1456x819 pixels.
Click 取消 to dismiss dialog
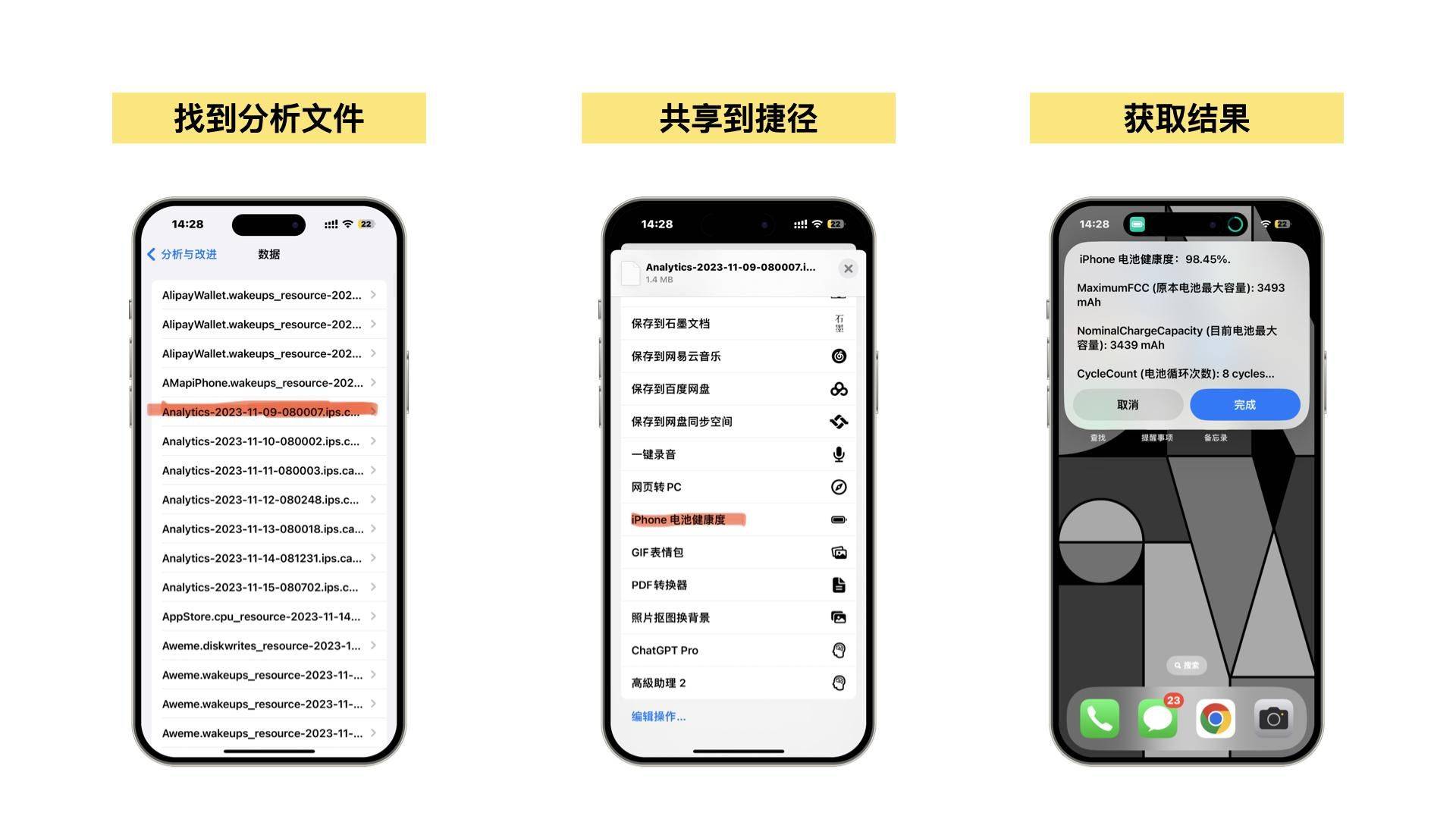tap(1128, 404)
